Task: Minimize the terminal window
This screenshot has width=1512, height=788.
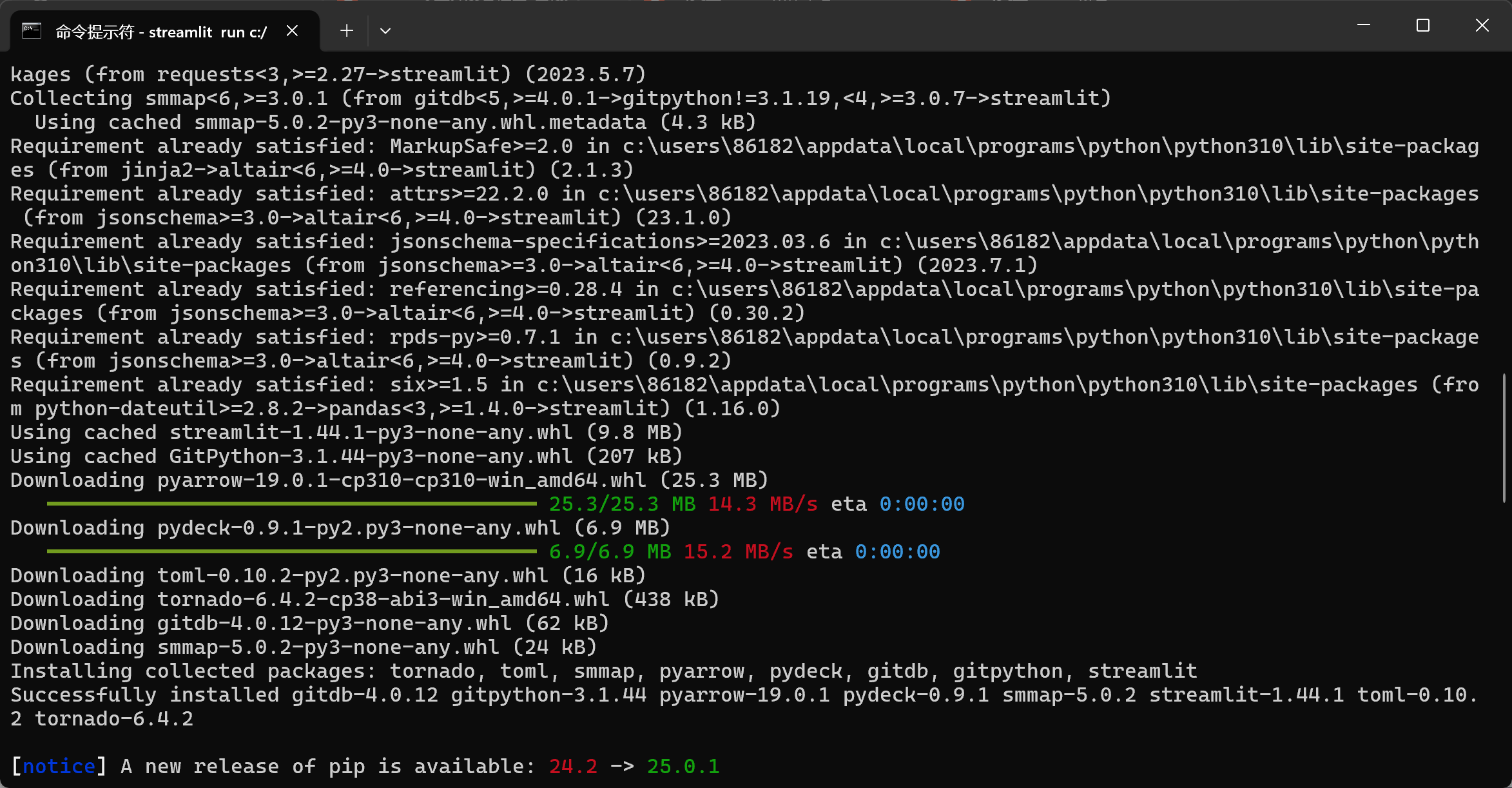Action: click(1364, 25)
